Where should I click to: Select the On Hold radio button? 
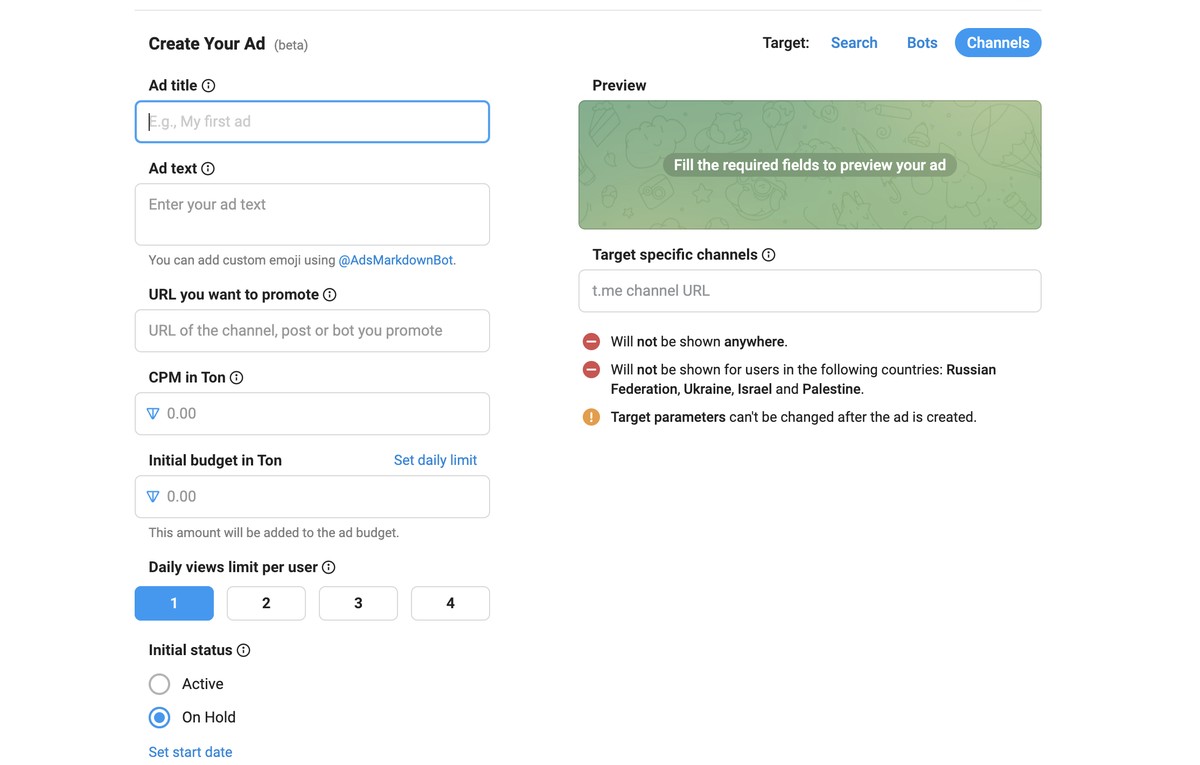tap(159, 717)
